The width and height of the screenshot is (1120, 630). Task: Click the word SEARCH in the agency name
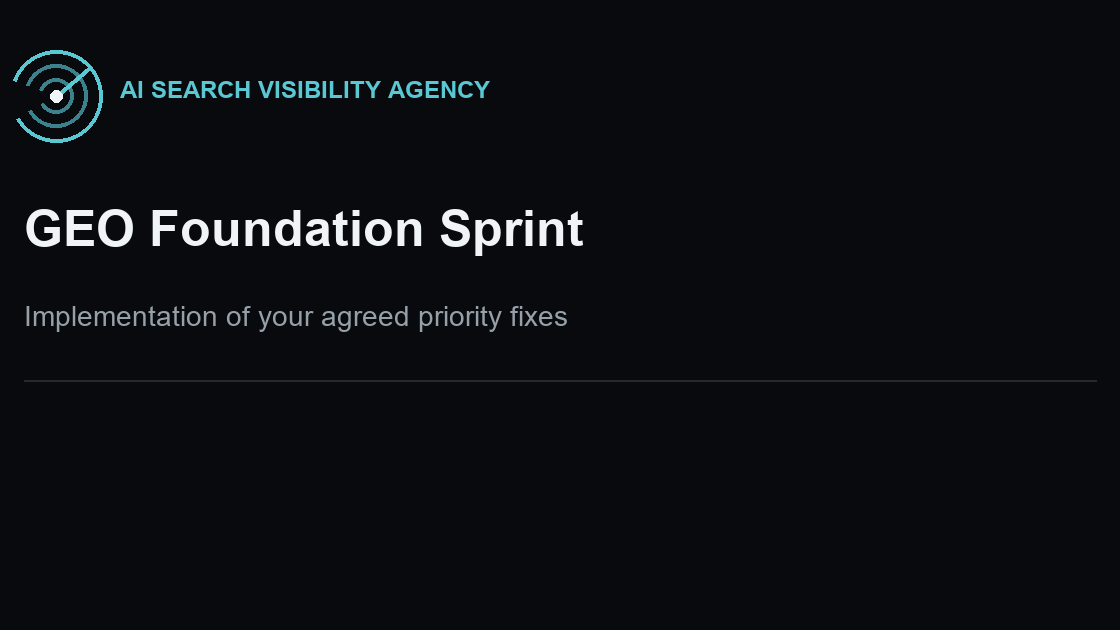click(201, 90)
